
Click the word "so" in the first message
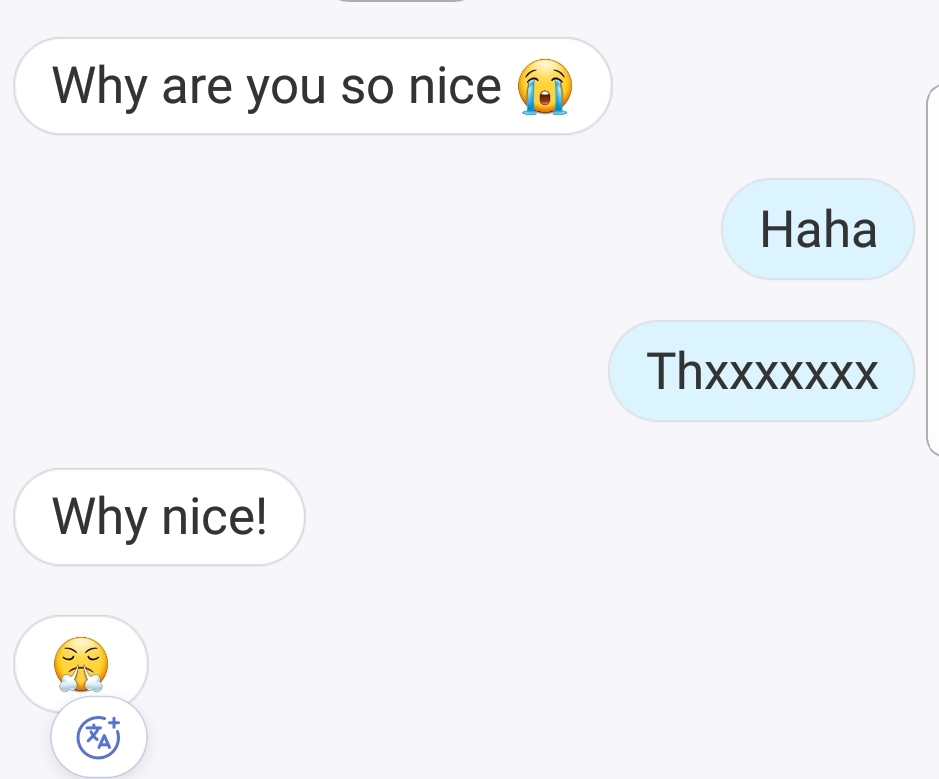pyautogui.click(x=367, y=88)
